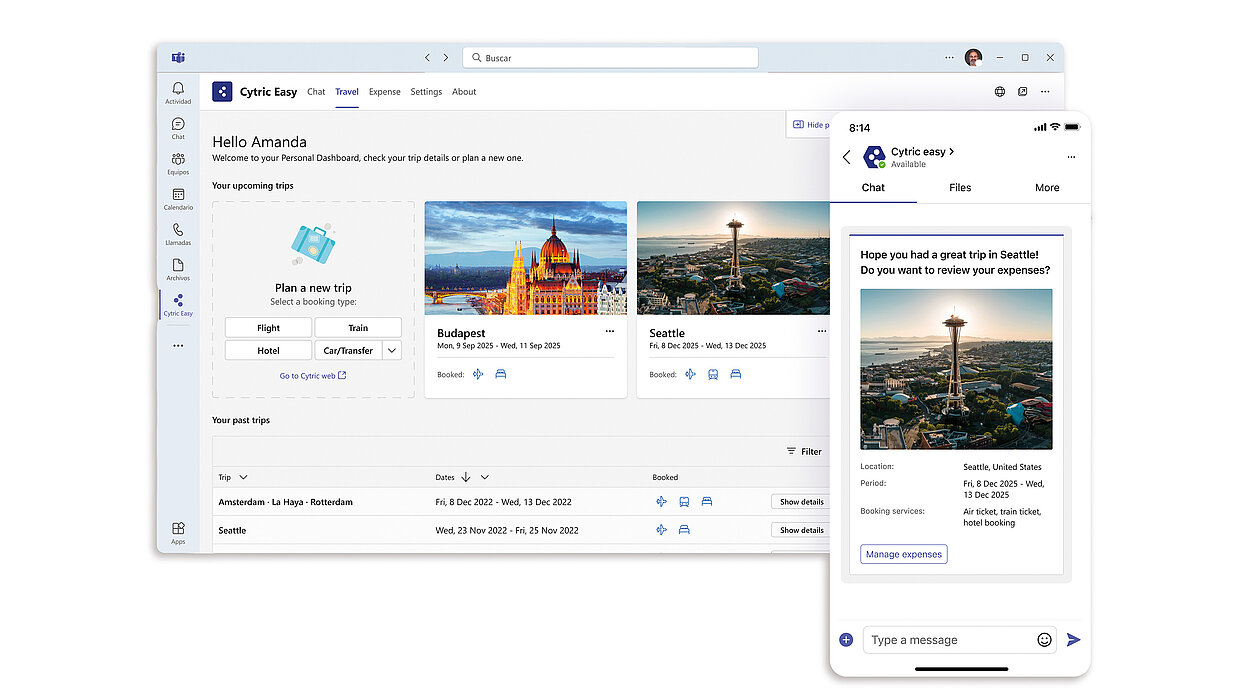Click the Flight booking type button
Viewport: 1240px width, 698px height.
pyautogui.click(x=268, y=328)
